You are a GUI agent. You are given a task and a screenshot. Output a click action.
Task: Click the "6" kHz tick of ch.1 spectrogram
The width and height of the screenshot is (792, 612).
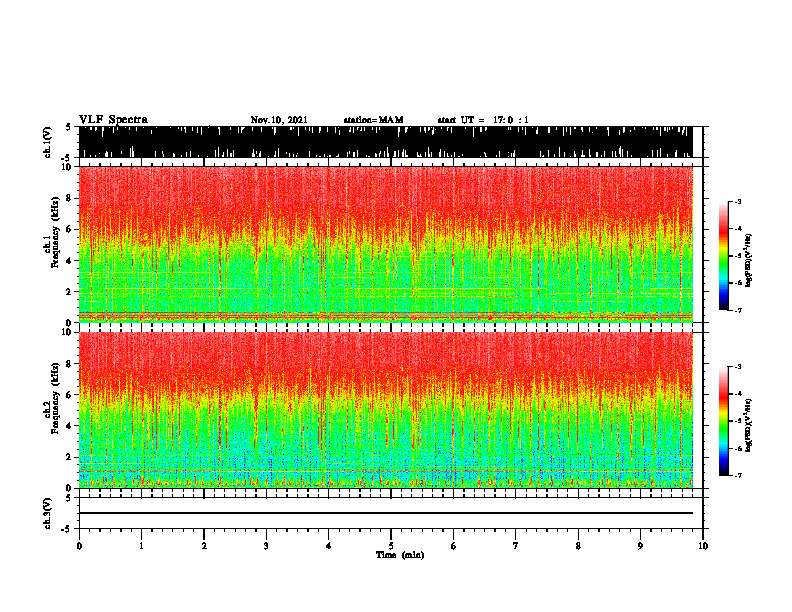click(69, 229)
